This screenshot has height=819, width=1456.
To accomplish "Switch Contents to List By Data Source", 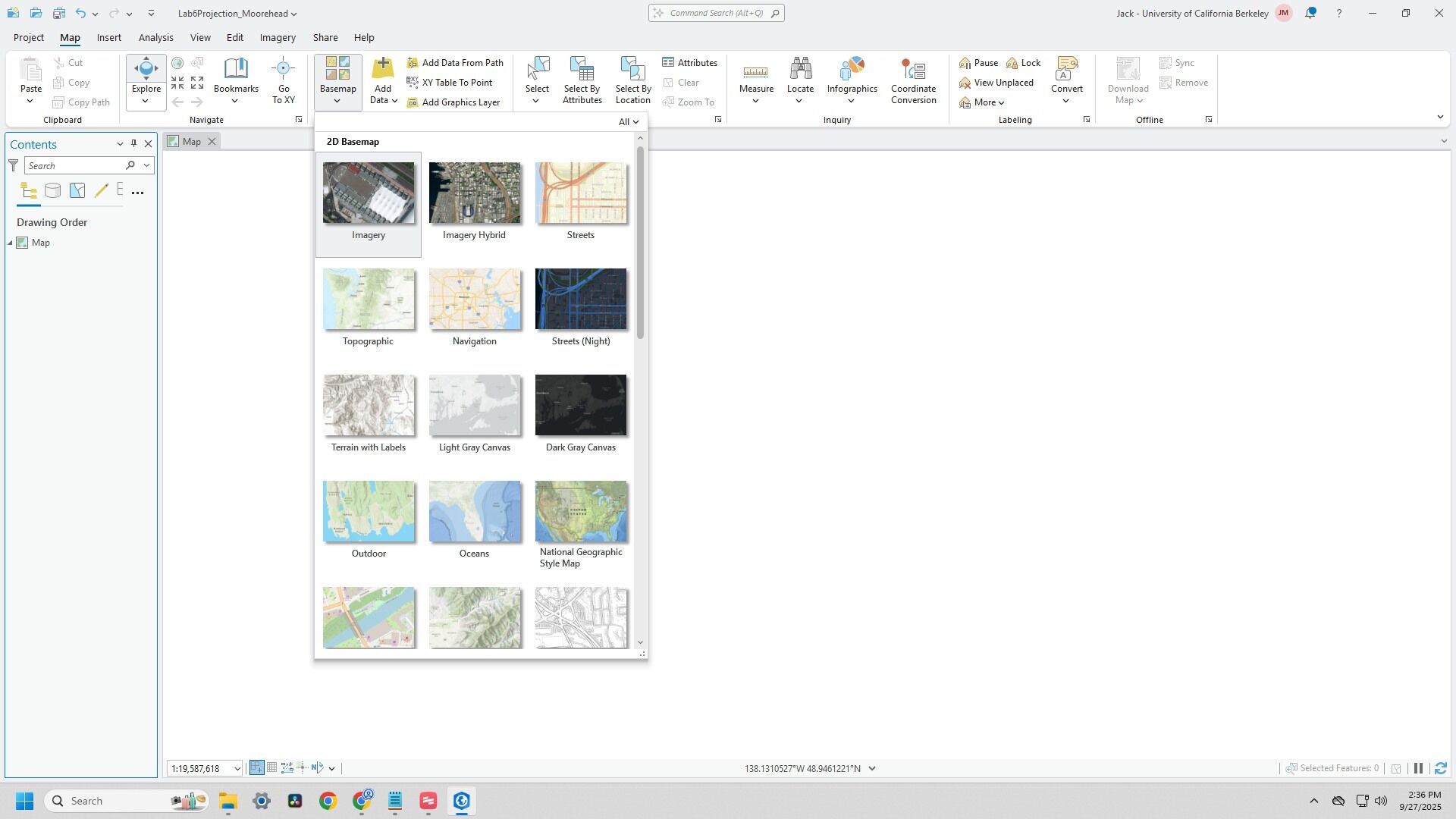I will (x=52, y=191).
